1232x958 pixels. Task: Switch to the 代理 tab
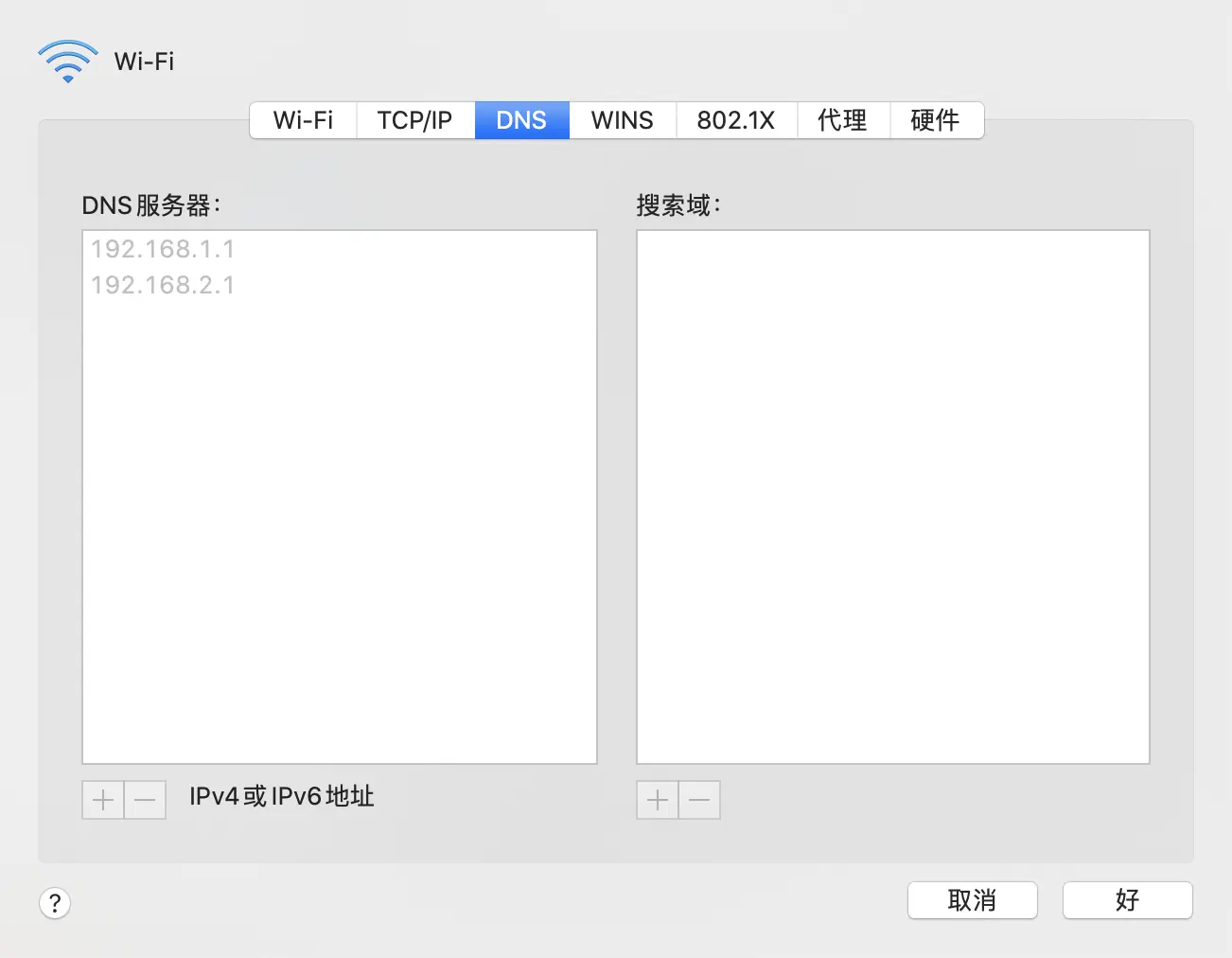click(x=843, y=120)
